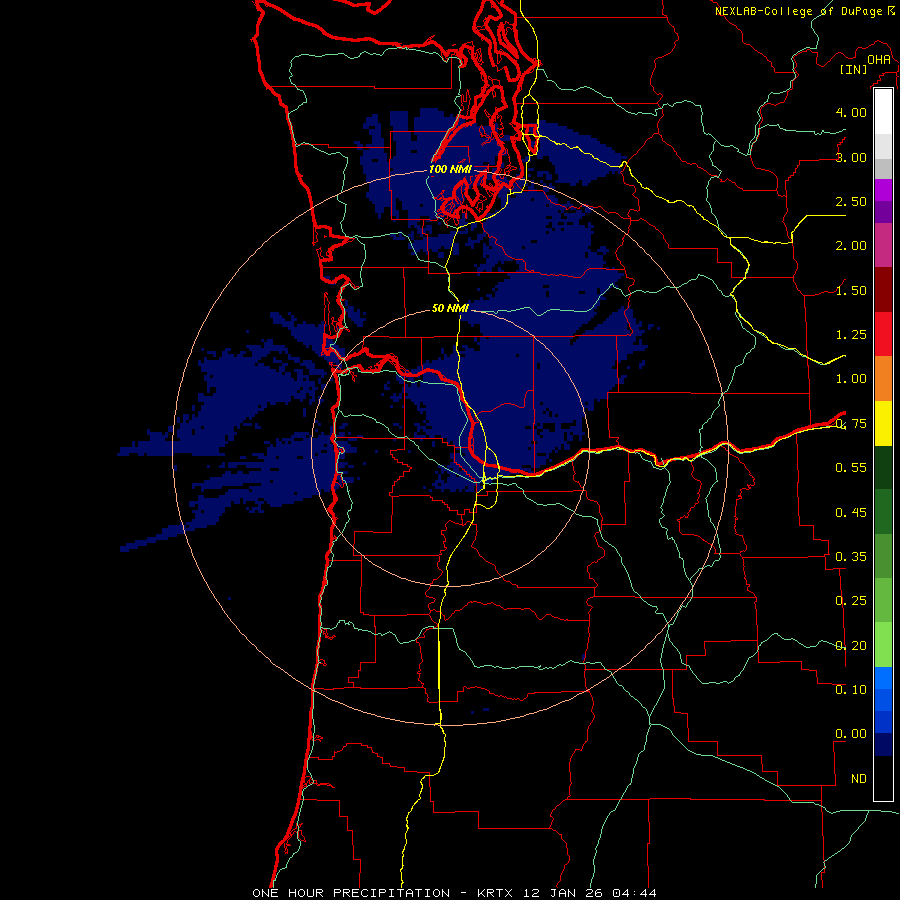This screenshot has width=900, height=900.
Task: Click the bright magenta swatch in the legend
Action: (883, 190)
